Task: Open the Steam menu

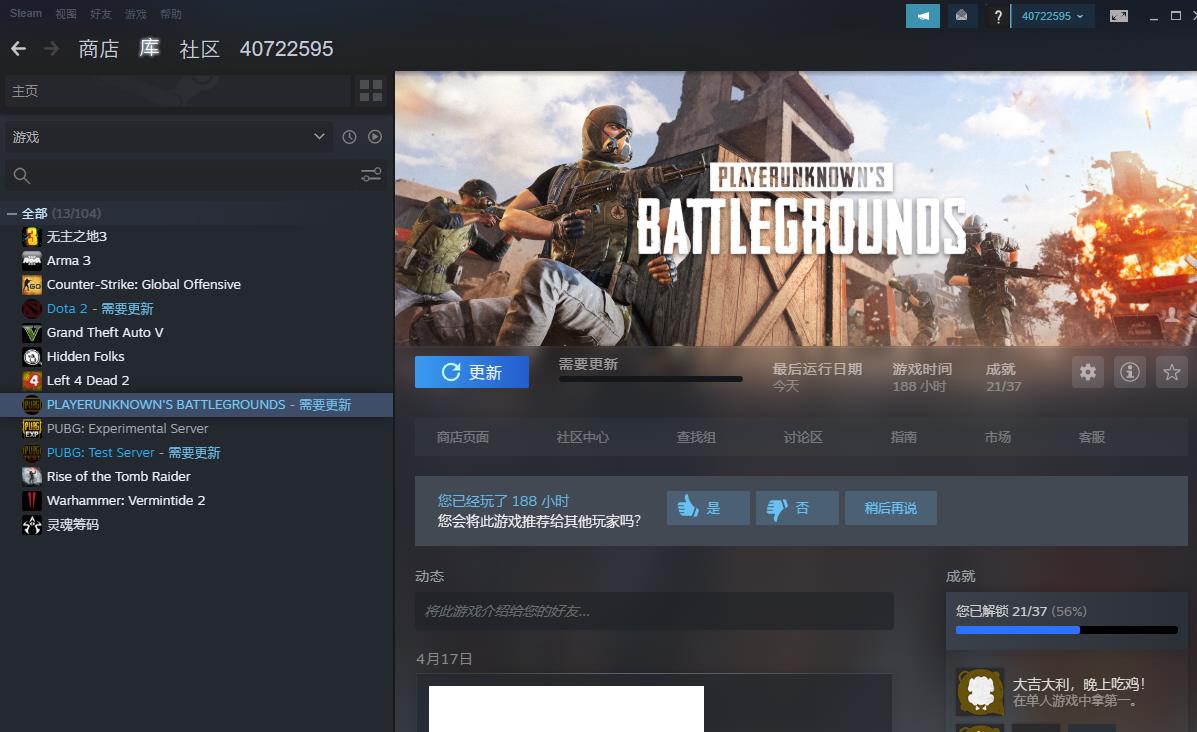Action: coord(26,14)
